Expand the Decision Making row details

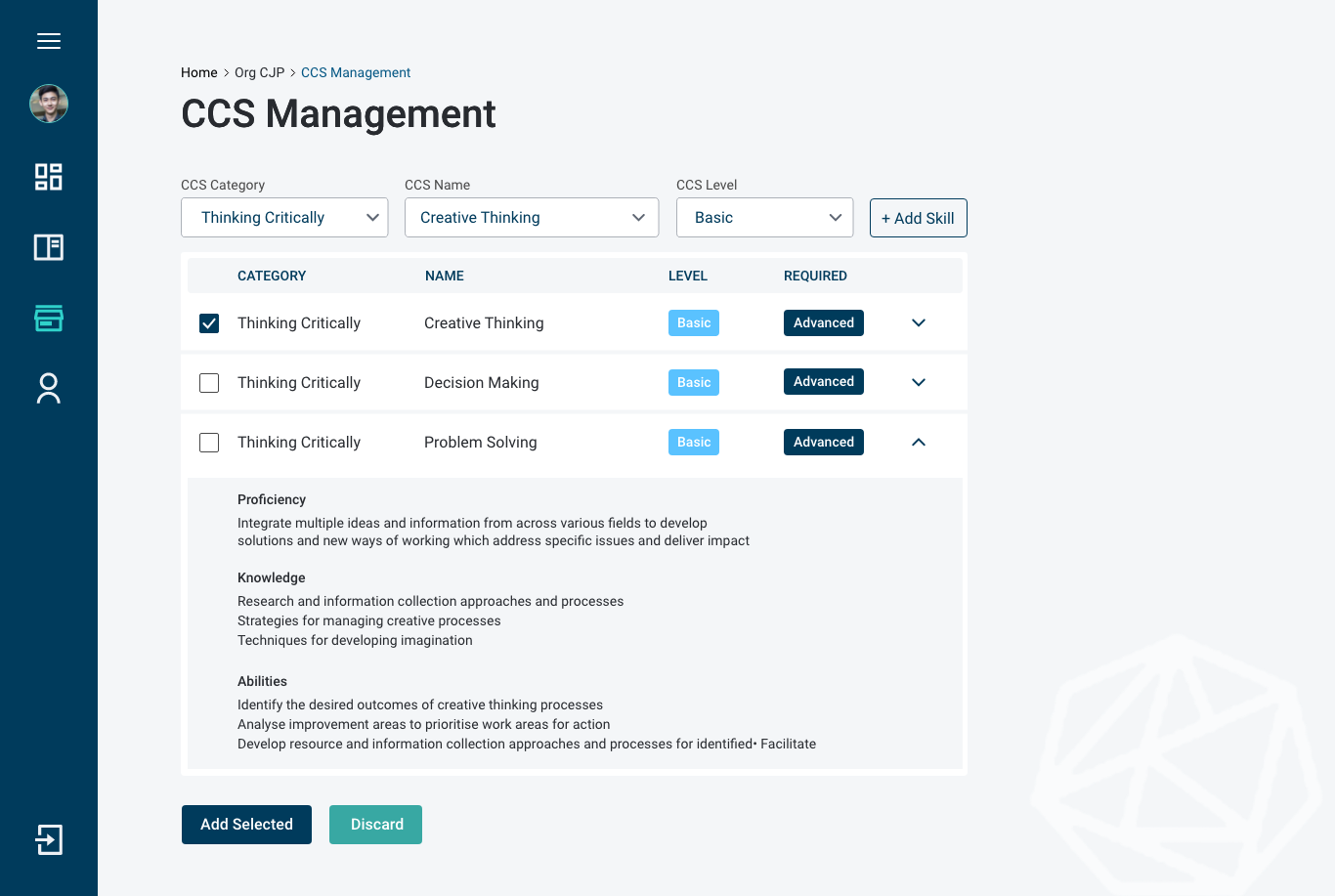pos(919,383)
